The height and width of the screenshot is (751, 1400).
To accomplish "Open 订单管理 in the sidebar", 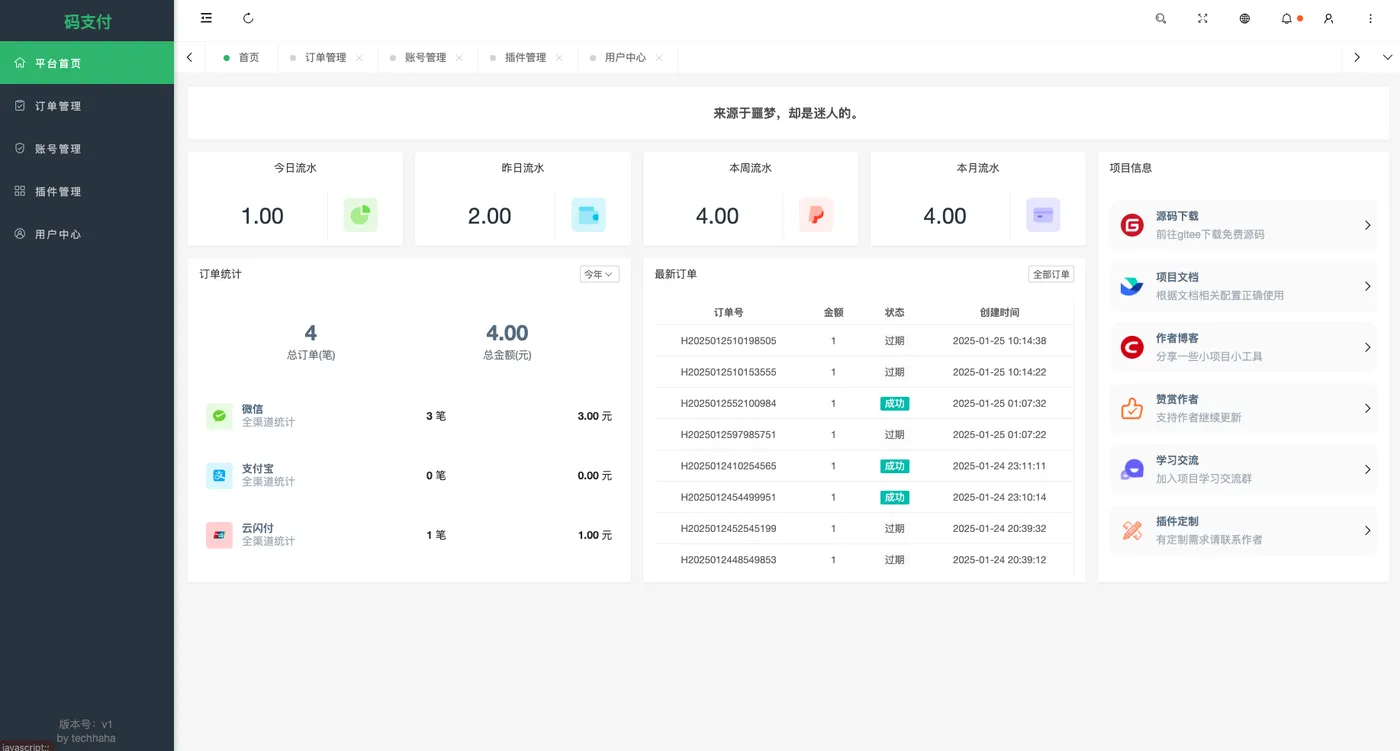I will (x=87, y=106).
